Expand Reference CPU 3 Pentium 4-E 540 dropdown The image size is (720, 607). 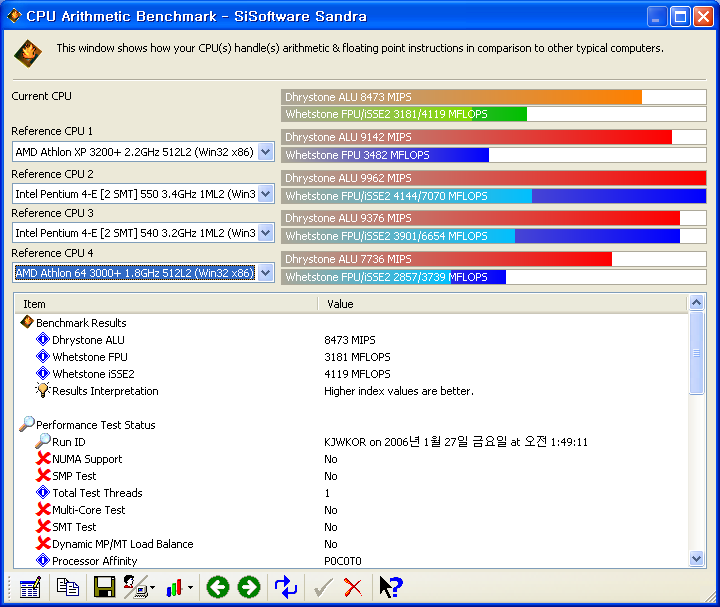(266, 233)
